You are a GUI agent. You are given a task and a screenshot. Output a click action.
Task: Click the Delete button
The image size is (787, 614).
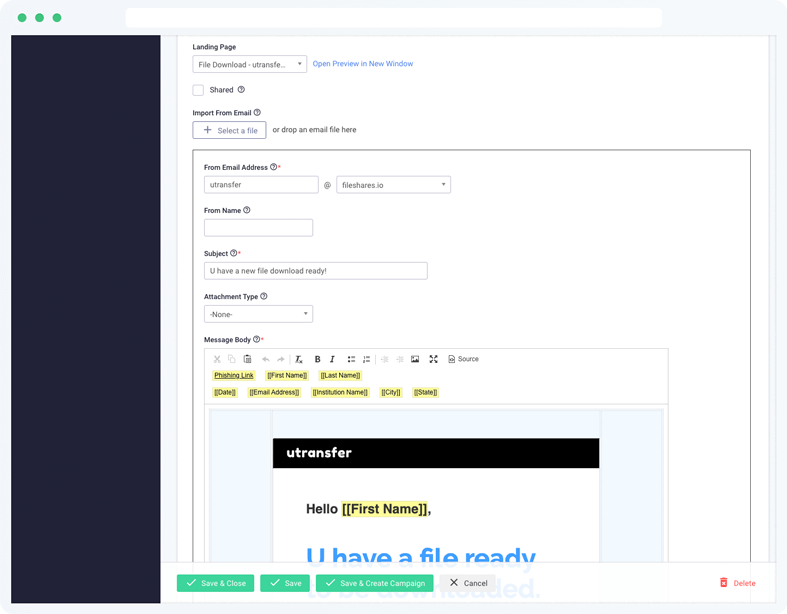click(x=738, y=583)
